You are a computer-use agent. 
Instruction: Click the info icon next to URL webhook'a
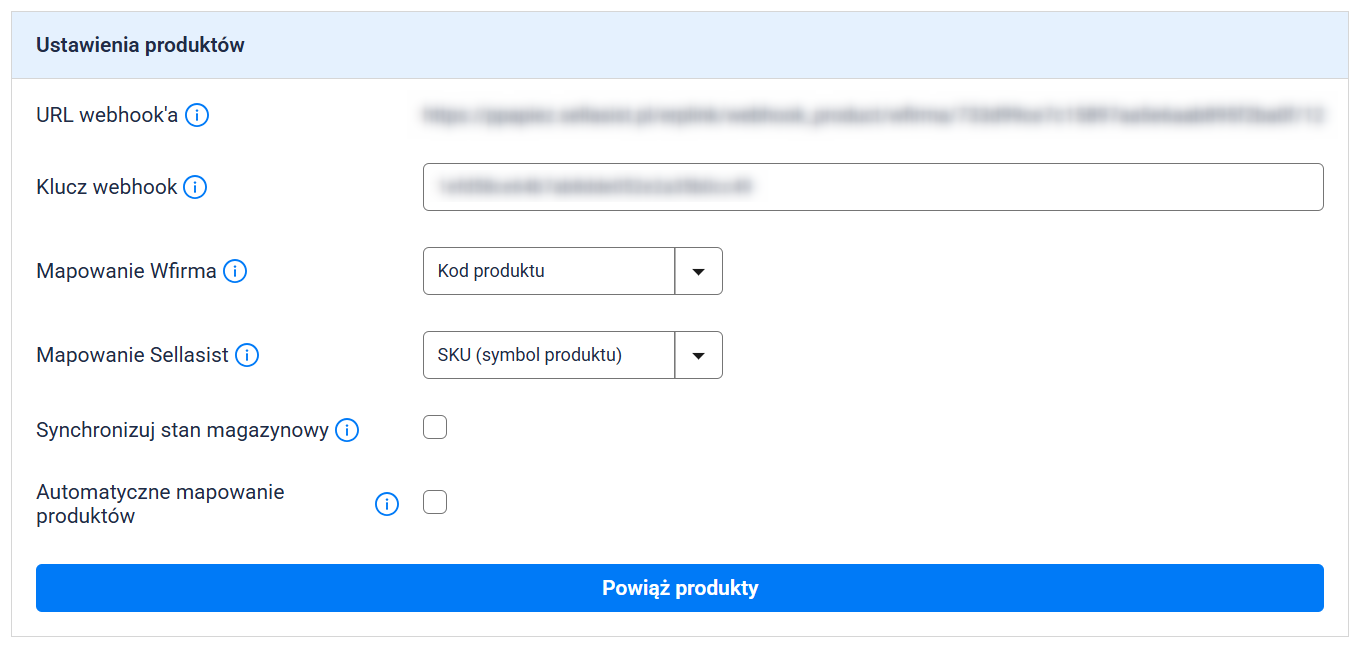(197, 115)
